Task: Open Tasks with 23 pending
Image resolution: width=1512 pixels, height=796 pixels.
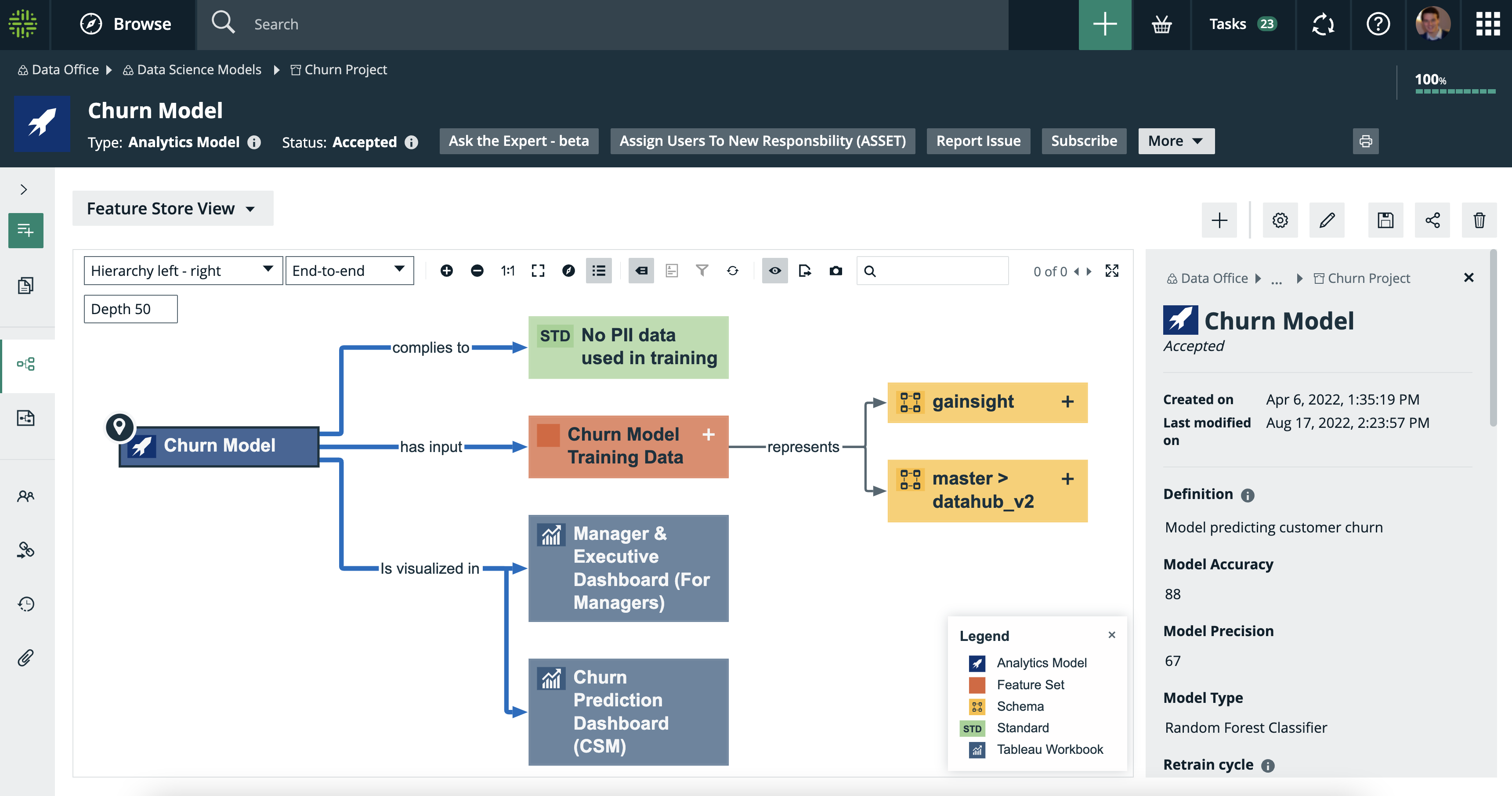Action: (x=1243, y=24)
